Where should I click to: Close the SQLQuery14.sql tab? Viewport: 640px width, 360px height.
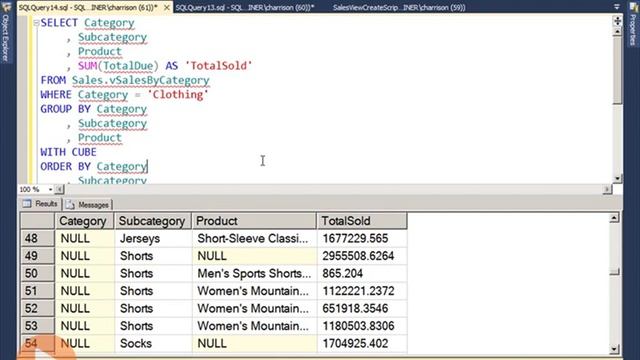[167, 7]
